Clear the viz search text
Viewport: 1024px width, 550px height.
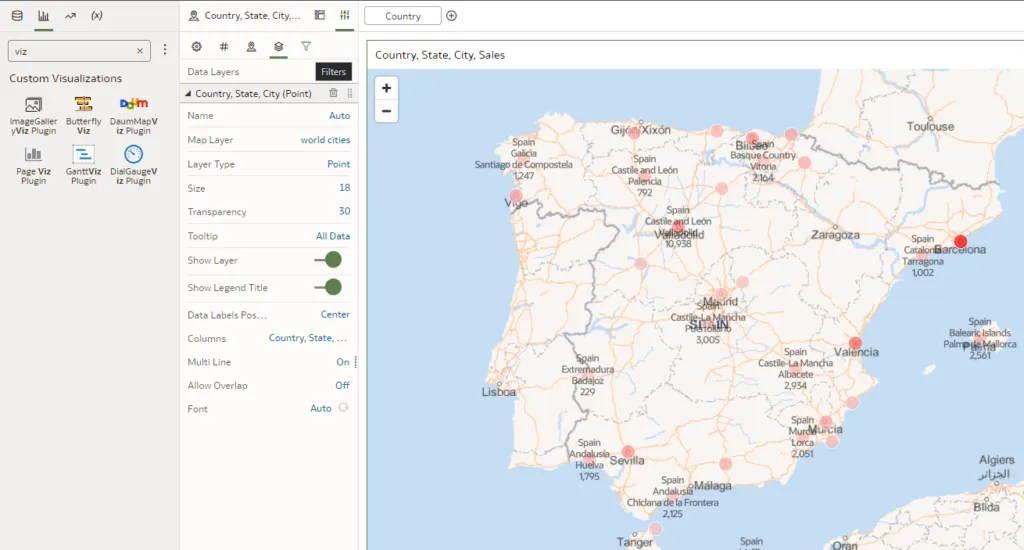coord(139,50)
